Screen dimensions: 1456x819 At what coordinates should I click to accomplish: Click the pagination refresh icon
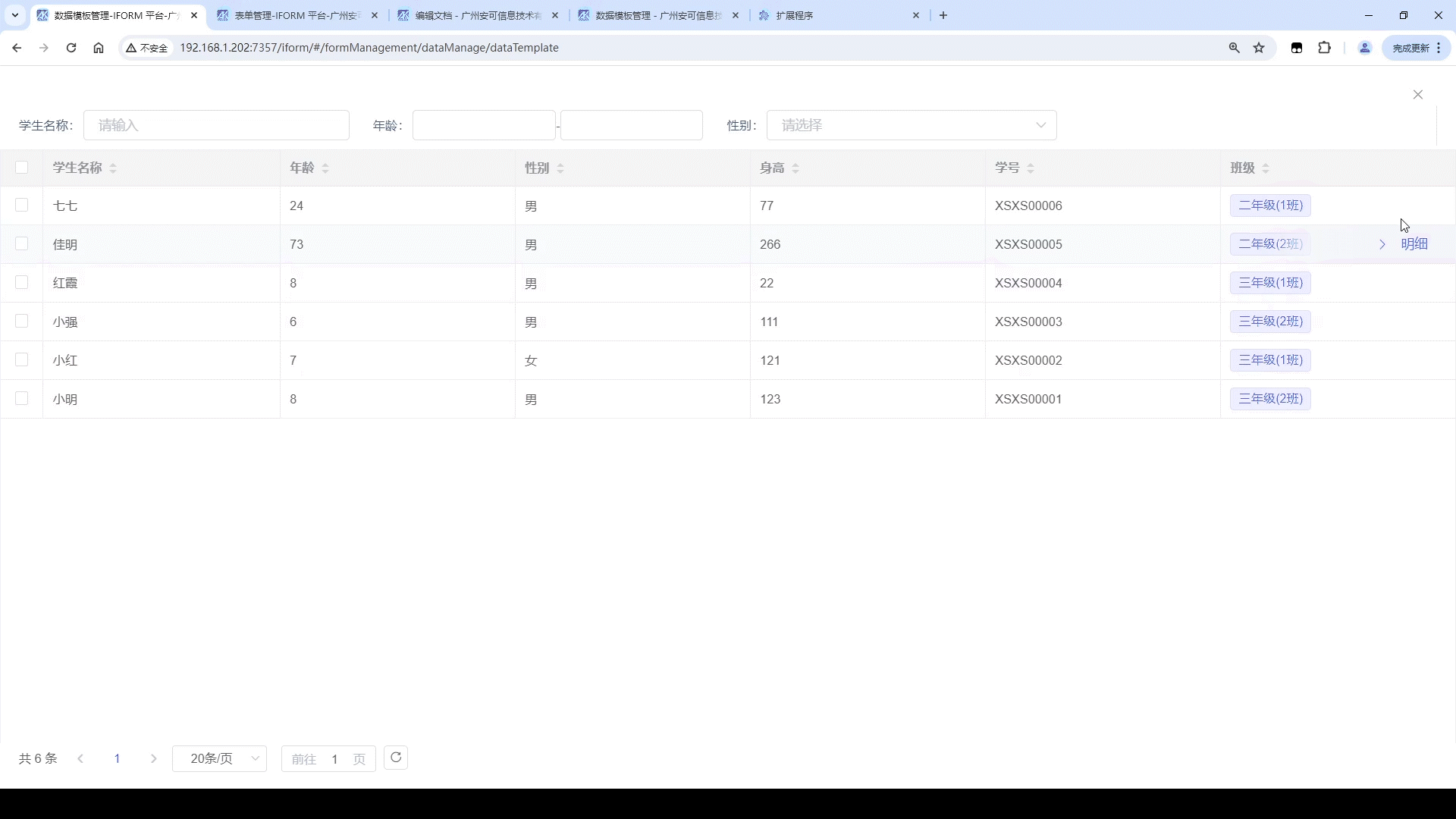coord(396,758)
